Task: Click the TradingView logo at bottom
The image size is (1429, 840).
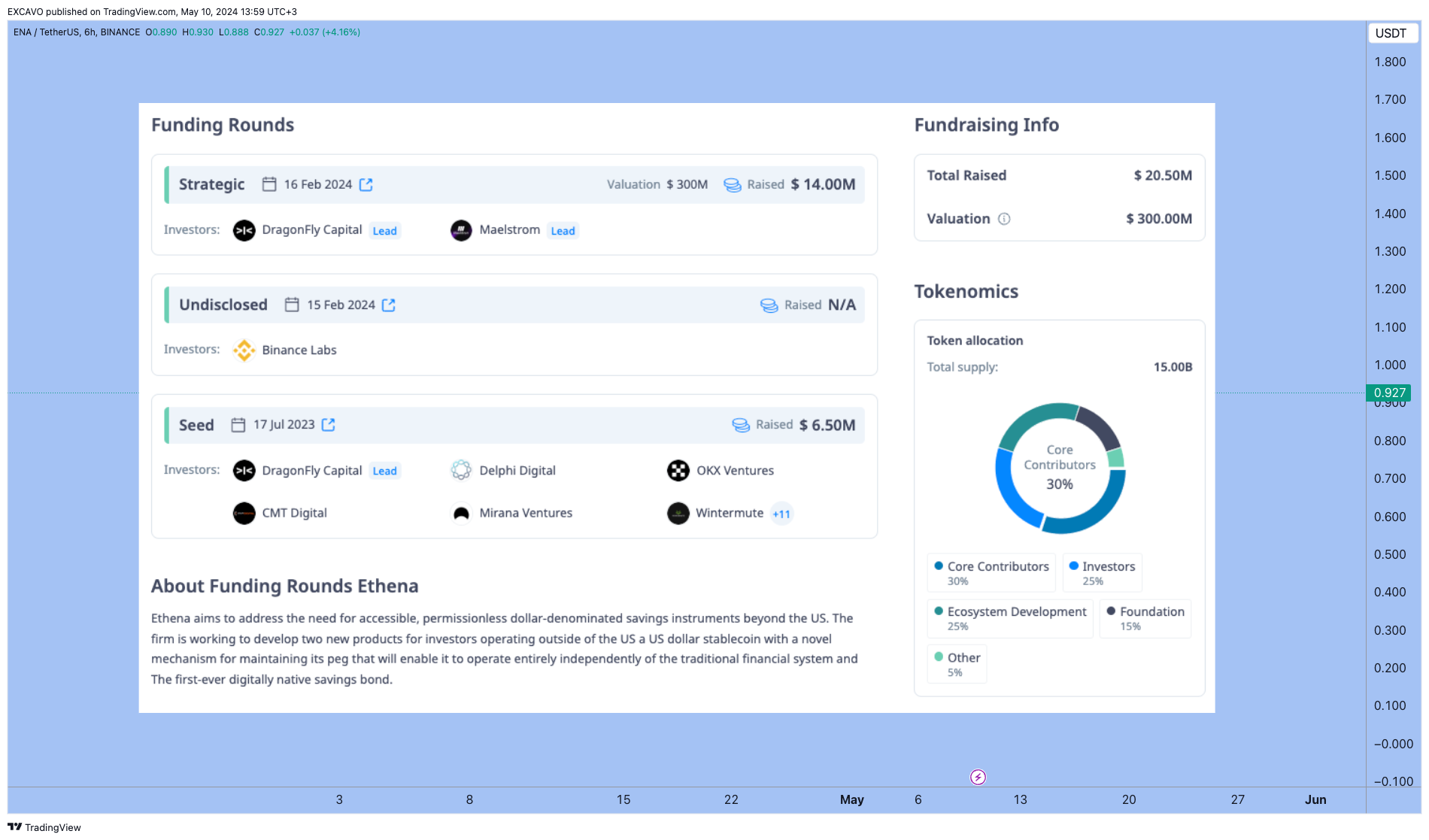Action: pos(44,827)
